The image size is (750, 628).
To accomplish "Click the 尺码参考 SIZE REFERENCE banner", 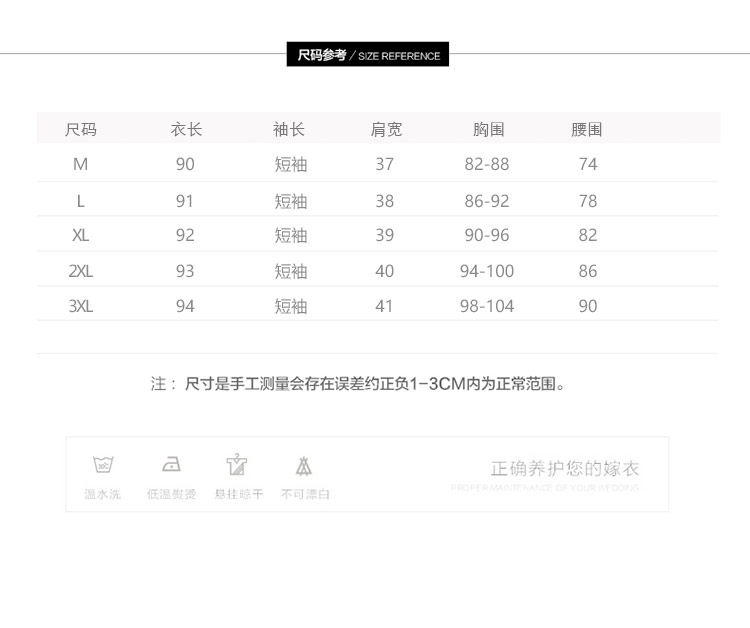I will (x=368, y=54).
